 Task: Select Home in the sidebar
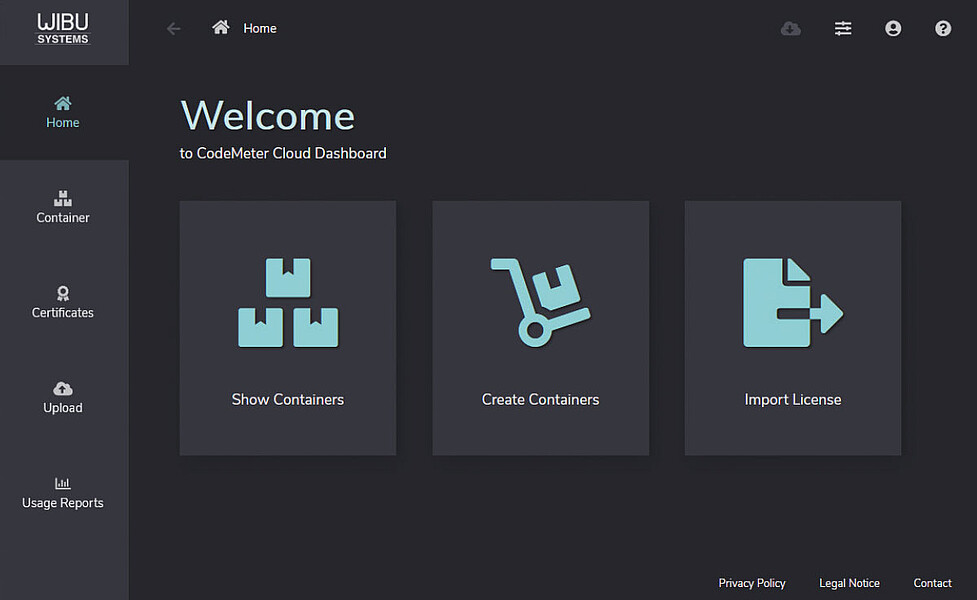[63, 113]
